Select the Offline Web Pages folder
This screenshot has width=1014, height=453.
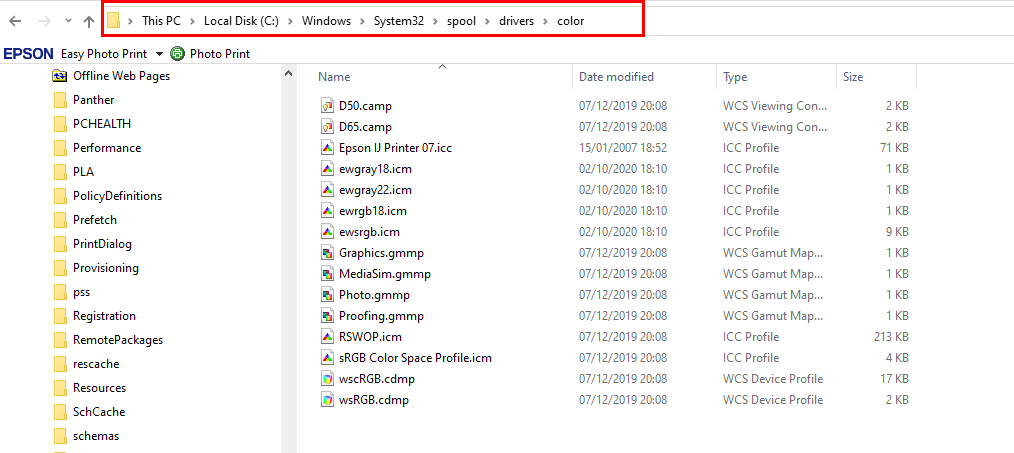[121, 76]
